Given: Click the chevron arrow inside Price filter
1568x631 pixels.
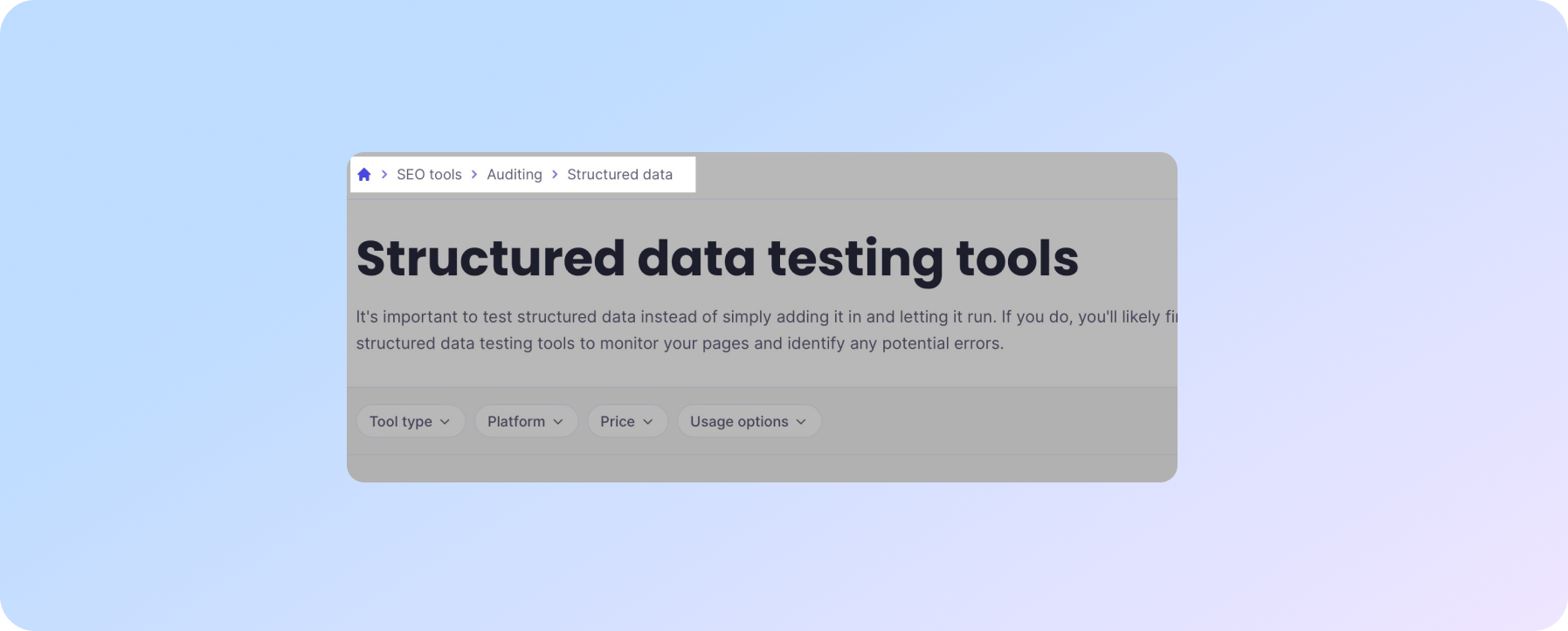Looking at the screenshot, I should (x=648, y=421).
